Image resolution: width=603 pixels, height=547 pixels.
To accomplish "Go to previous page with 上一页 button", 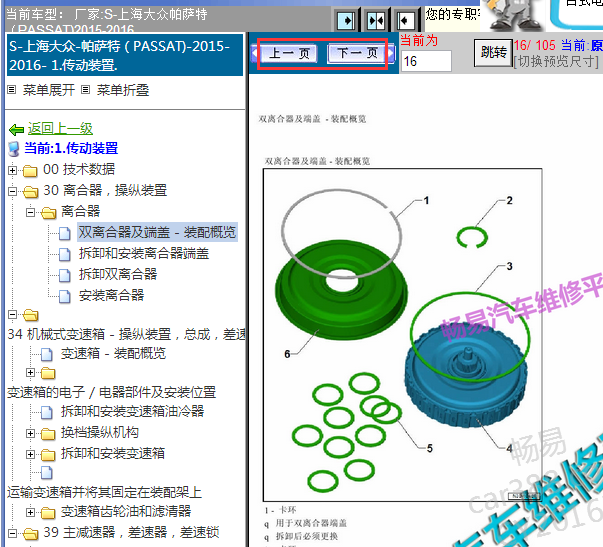I will pos(289,53).
